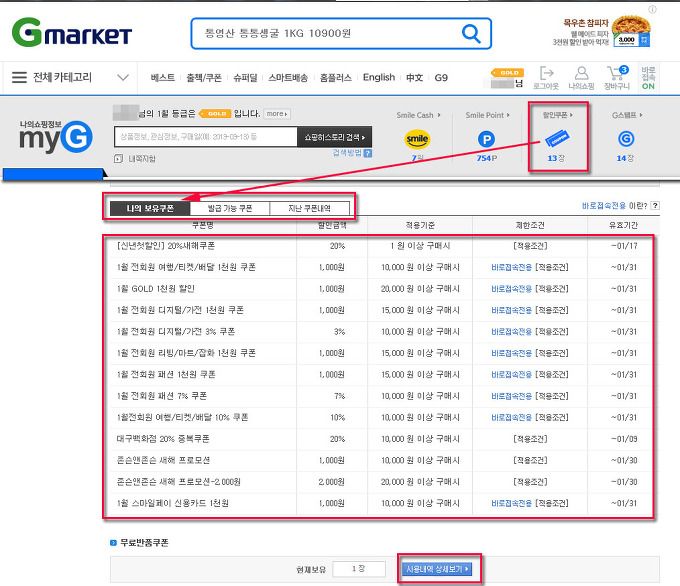The height and width of the screenshot is (586, 680).
Task: Click the search magnifier icon
Action: [471, 33]
